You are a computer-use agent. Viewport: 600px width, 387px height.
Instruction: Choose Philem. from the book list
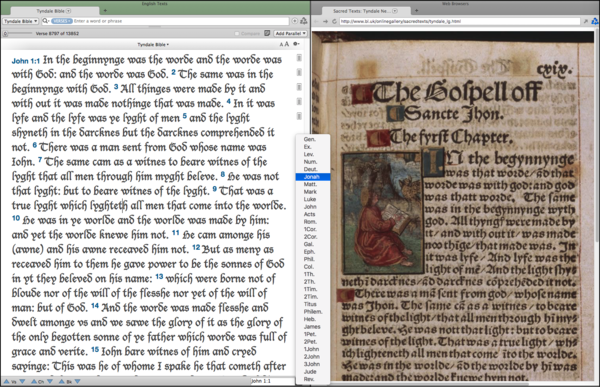pyautogui.click(x=313, y=312)
